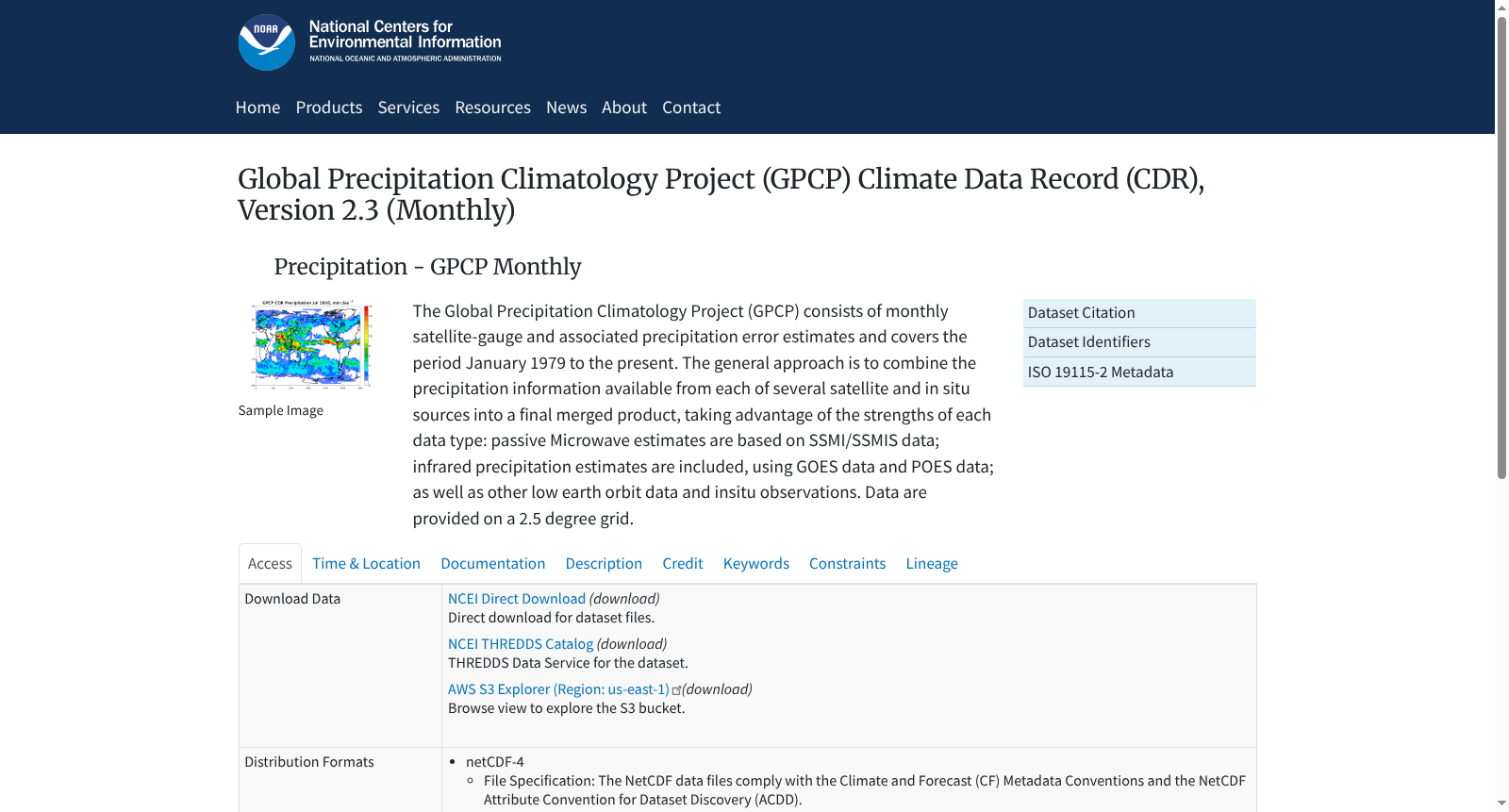Click the scrollbar down arrow
Image resolution: width=1509 pixels, height=812 pixels.
[1501, 804]
